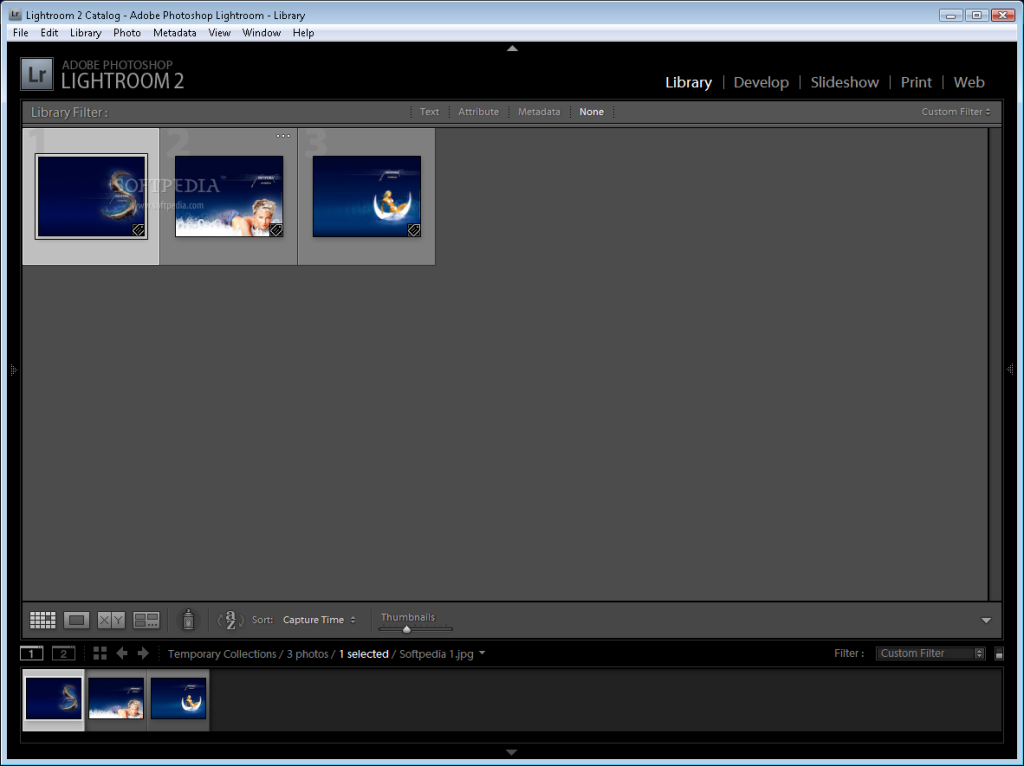Viewport: 1024px width, 766px height.
Task: Click the main window button labeled 1
Action: click(x=31, y=653)
